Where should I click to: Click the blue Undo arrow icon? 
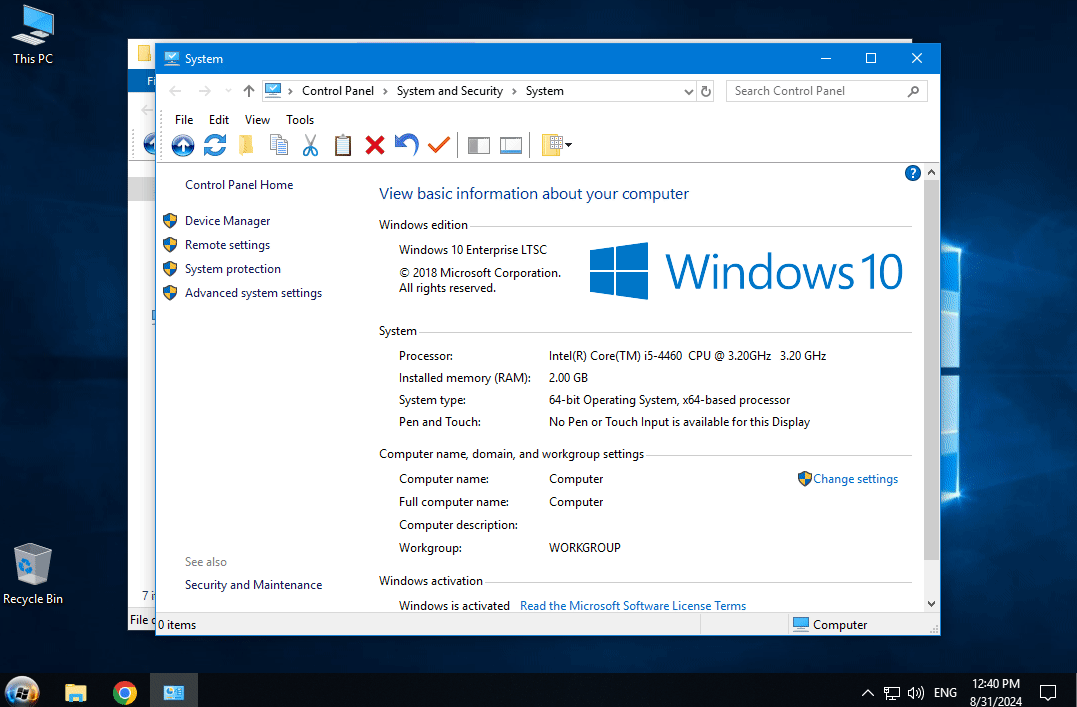[407, 144]
